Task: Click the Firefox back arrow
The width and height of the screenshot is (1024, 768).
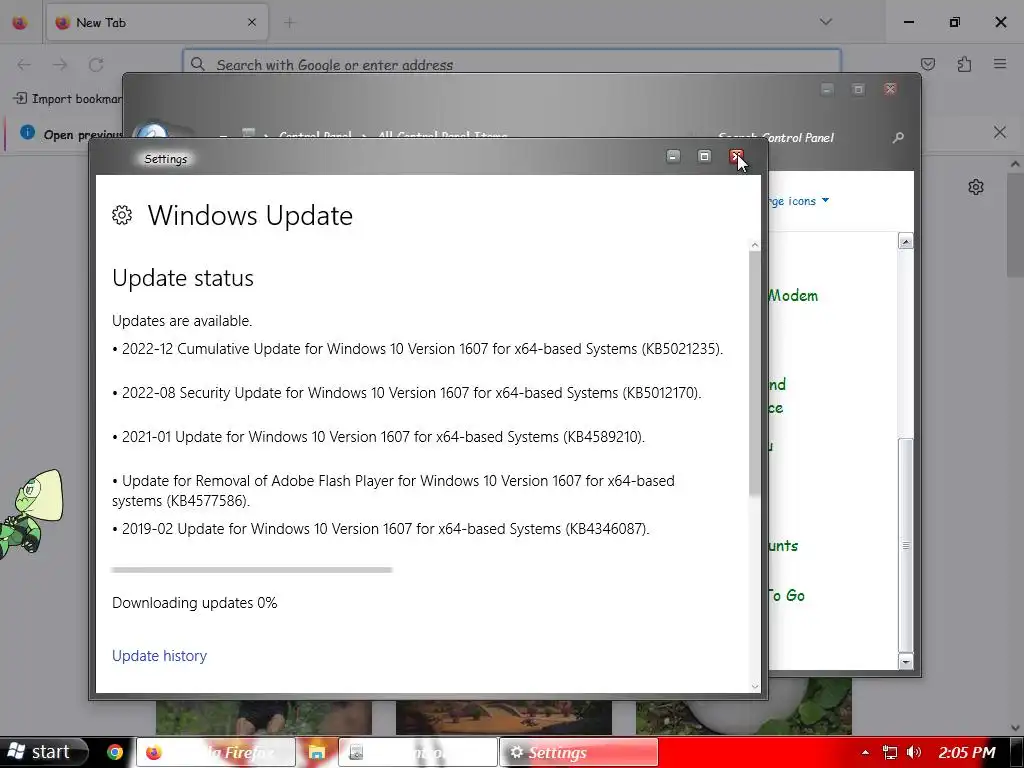Action: (x=24, y=65)
